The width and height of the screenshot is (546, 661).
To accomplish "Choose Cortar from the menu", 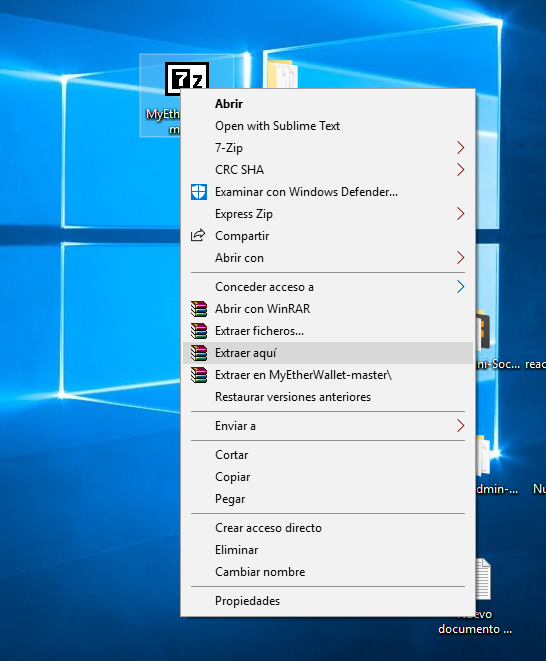I will (x=328, y=455).
